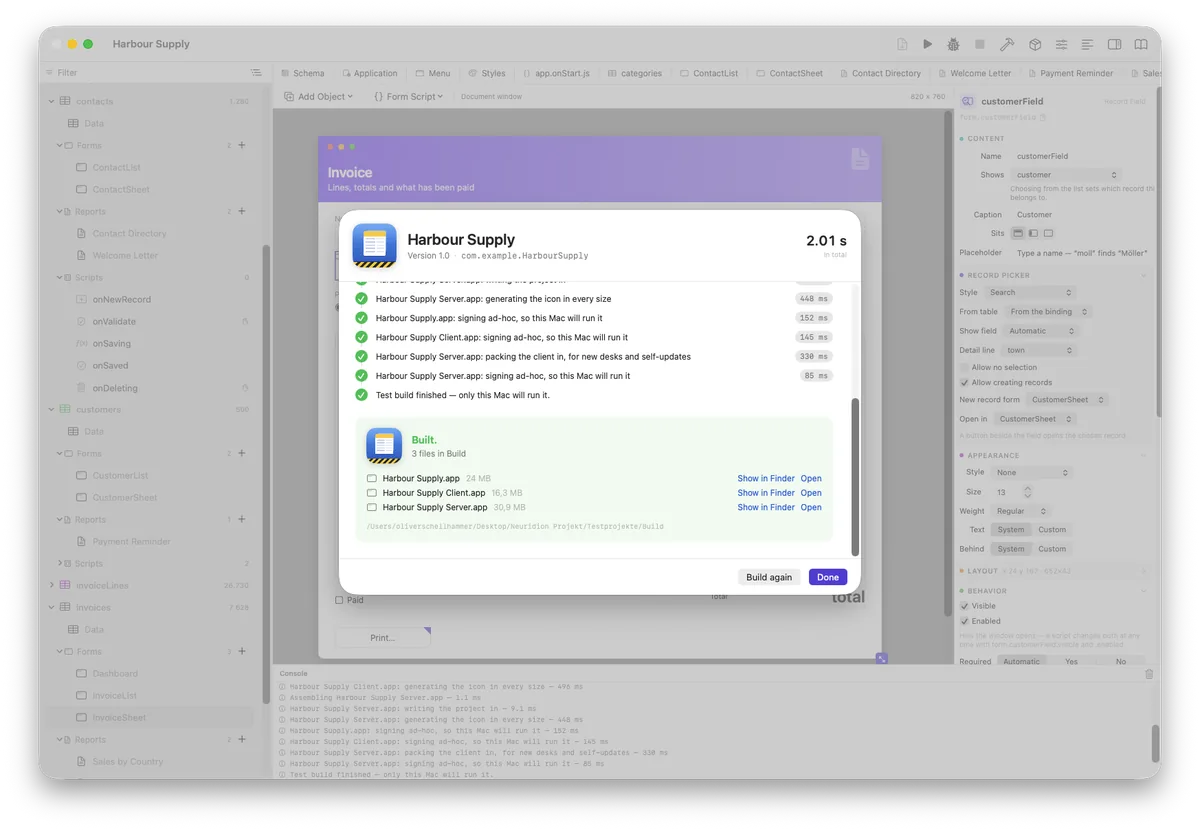Click the Size stepper arrows

(x=1027, y=492)
